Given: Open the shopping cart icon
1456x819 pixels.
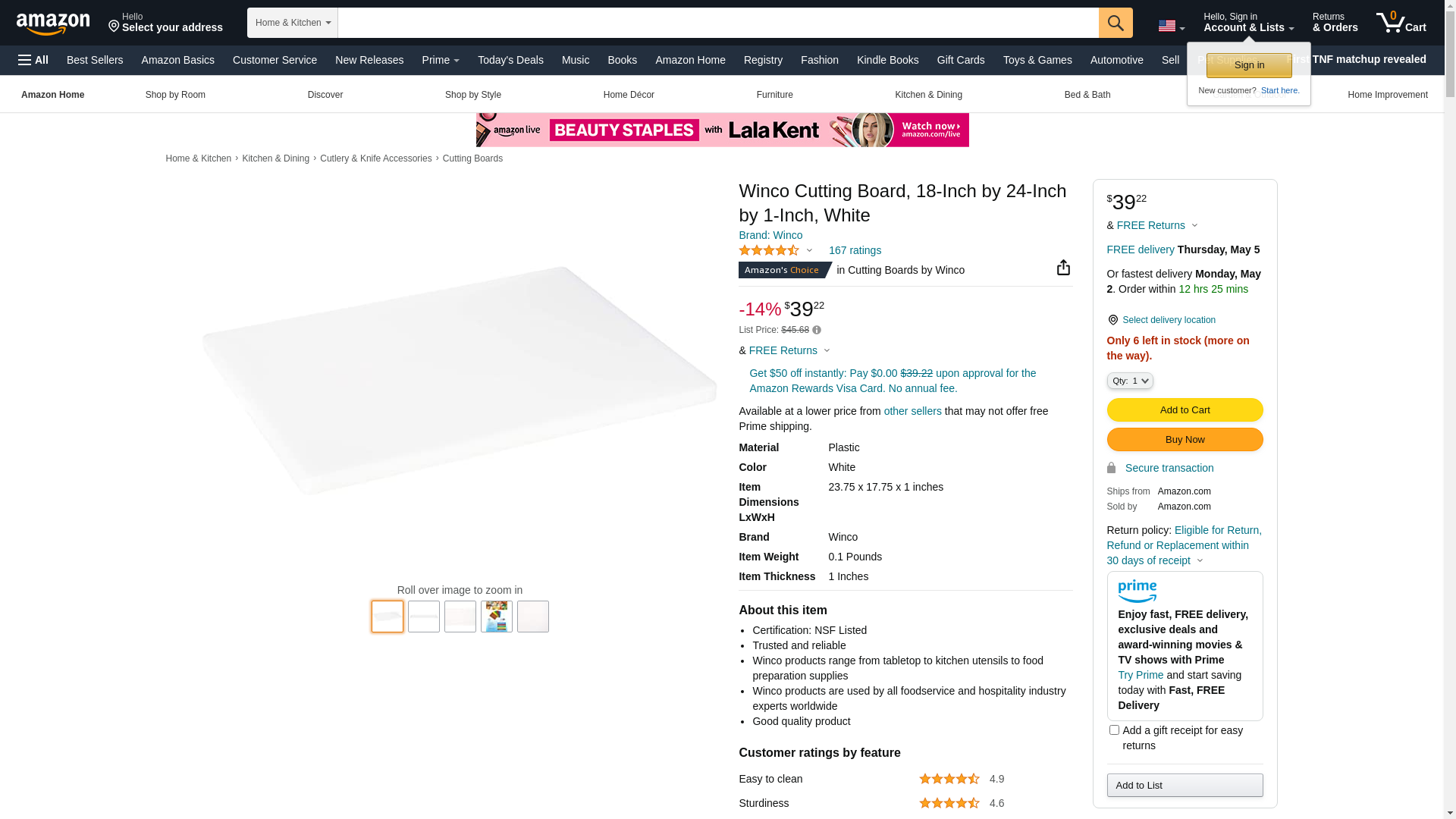Looking at the screenshot, I should click(1401, 23).
